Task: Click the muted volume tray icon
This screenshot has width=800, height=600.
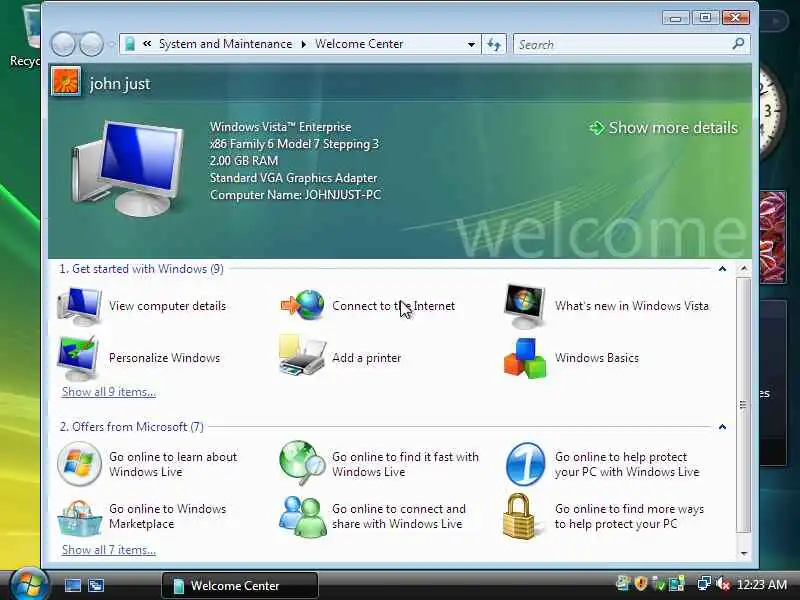Action: click(x=723, y=583)
